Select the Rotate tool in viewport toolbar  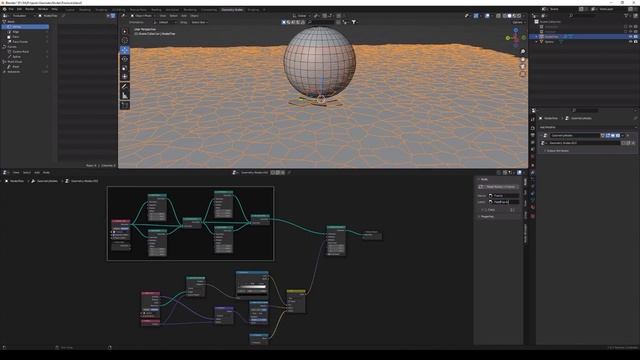[124, 59]
